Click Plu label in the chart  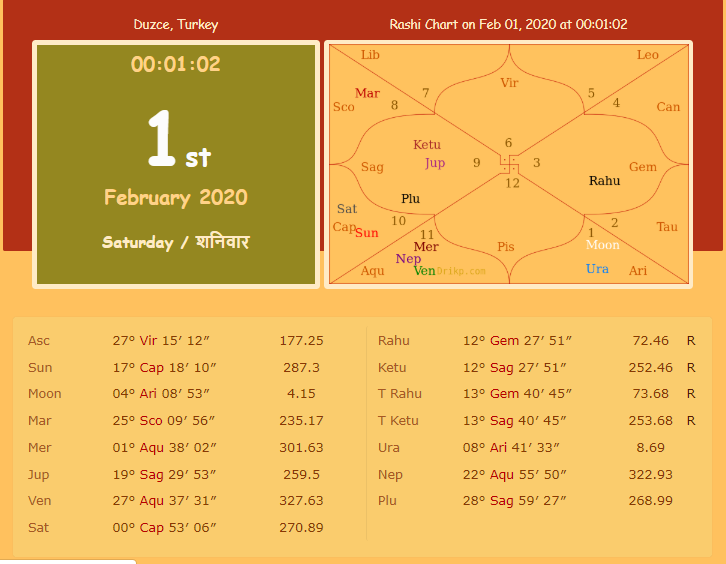(410, 199)
